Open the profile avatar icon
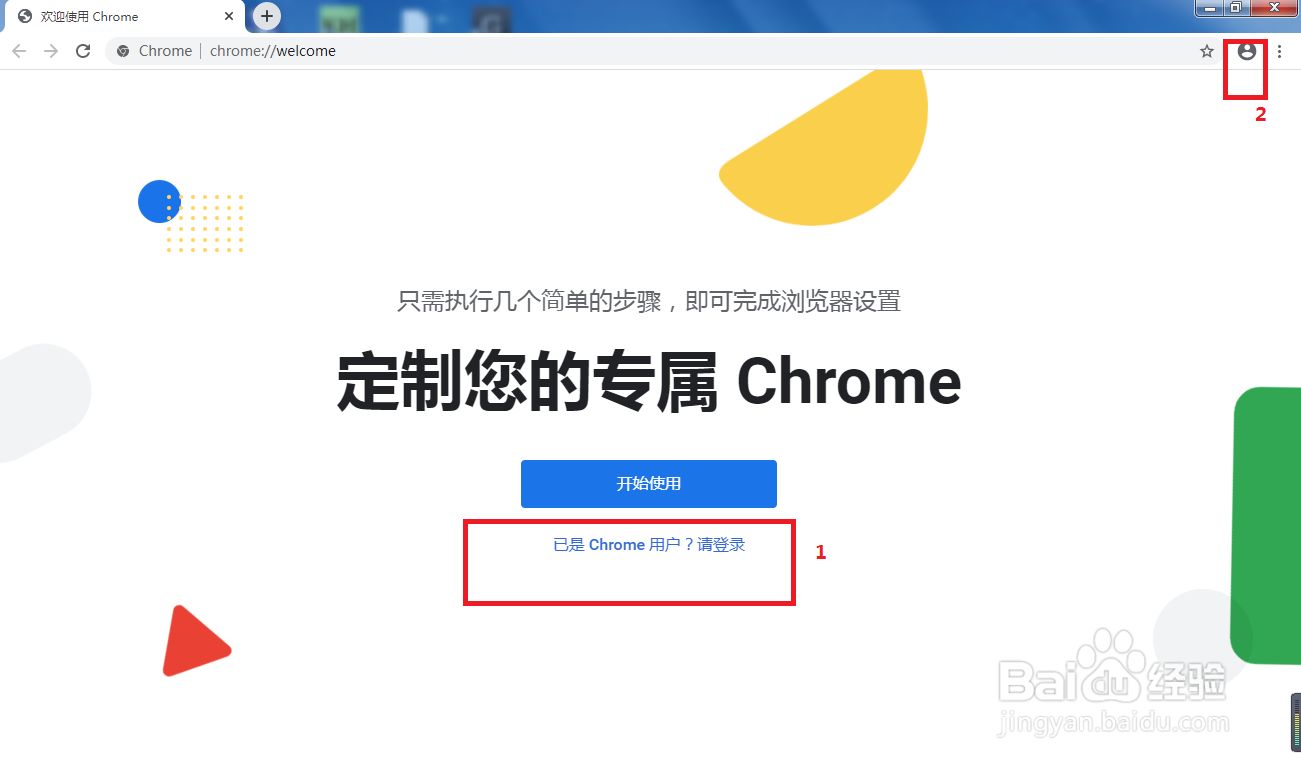1301x767 pixels. (1246, 51)
